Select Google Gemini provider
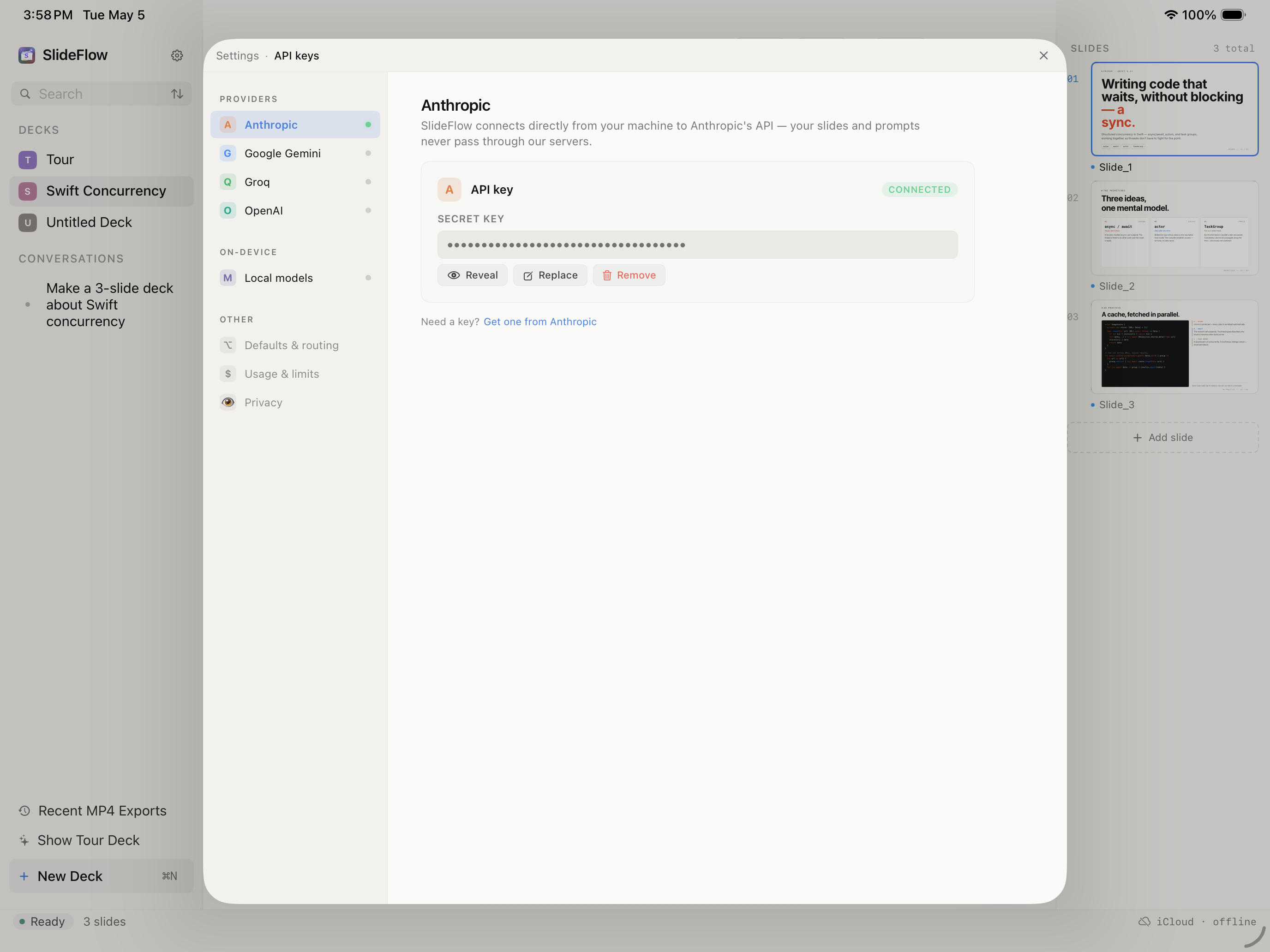Viewport: 1270px width, 952px height. pos(295,153)
